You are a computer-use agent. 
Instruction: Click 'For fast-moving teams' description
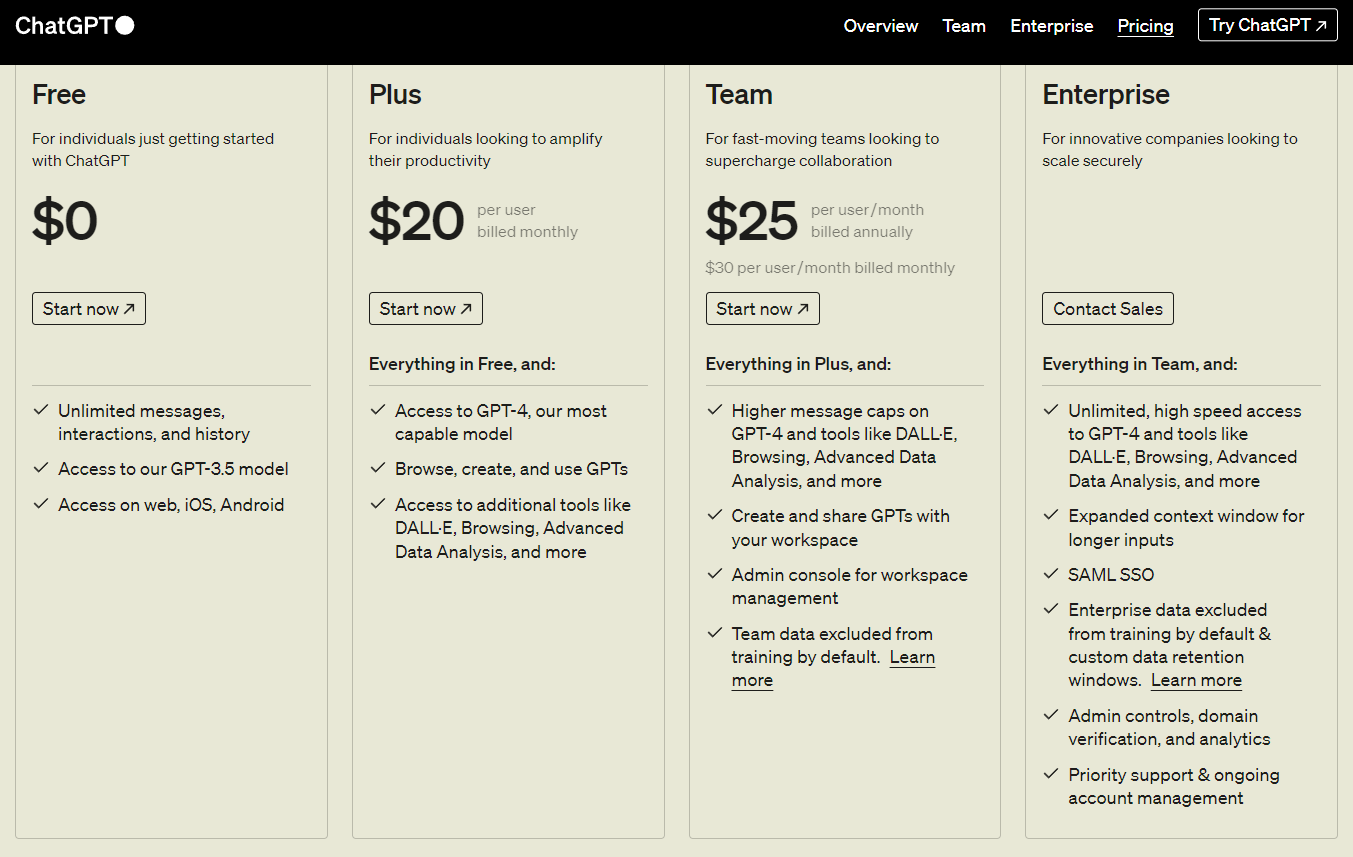(x=823, y=150)
